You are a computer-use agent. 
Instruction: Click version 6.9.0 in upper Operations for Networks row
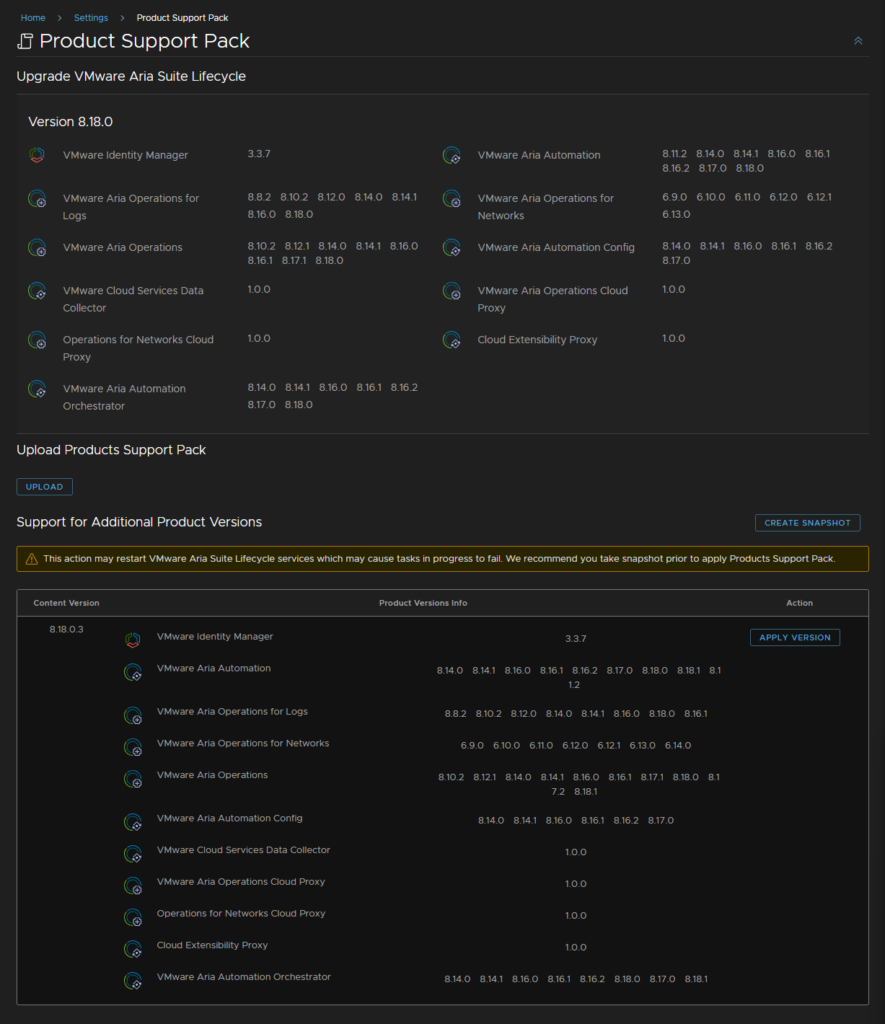tap(675, 197)
